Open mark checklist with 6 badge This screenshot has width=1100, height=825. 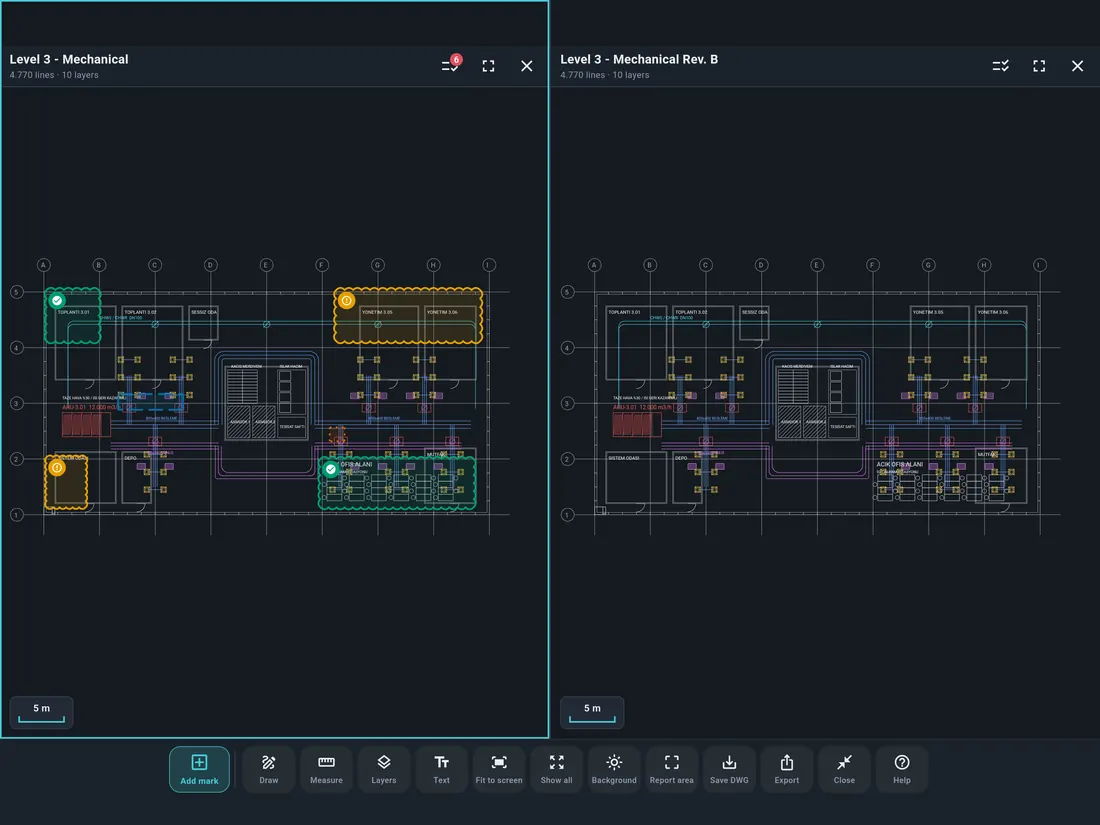click(450, 65)
